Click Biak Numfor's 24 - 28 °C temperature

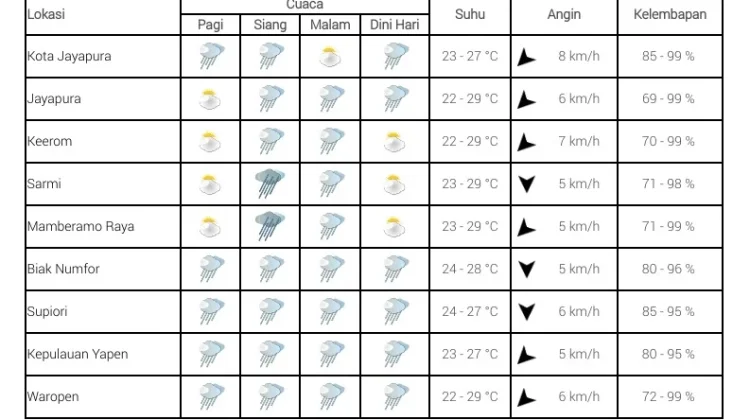coord(470,269)
